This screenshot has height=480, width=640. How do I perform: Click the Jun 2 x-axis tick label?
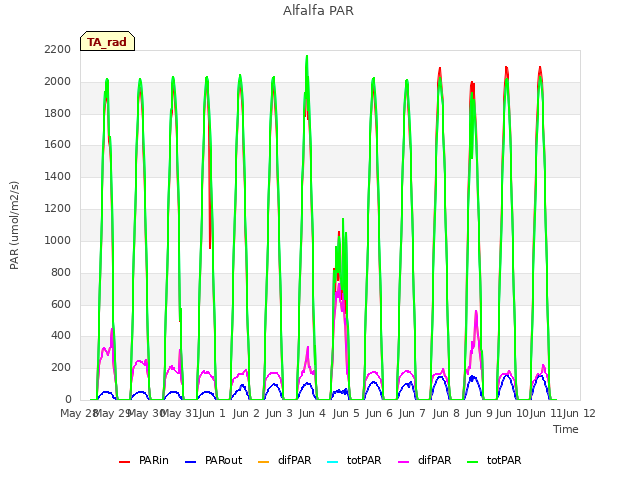point(246,413)
